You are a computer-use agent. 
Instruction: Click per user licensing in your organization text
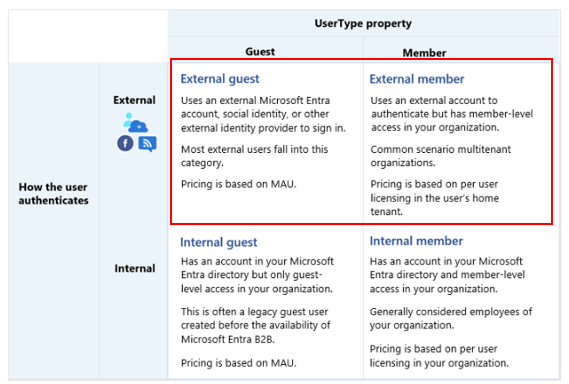tap(439, 356)
